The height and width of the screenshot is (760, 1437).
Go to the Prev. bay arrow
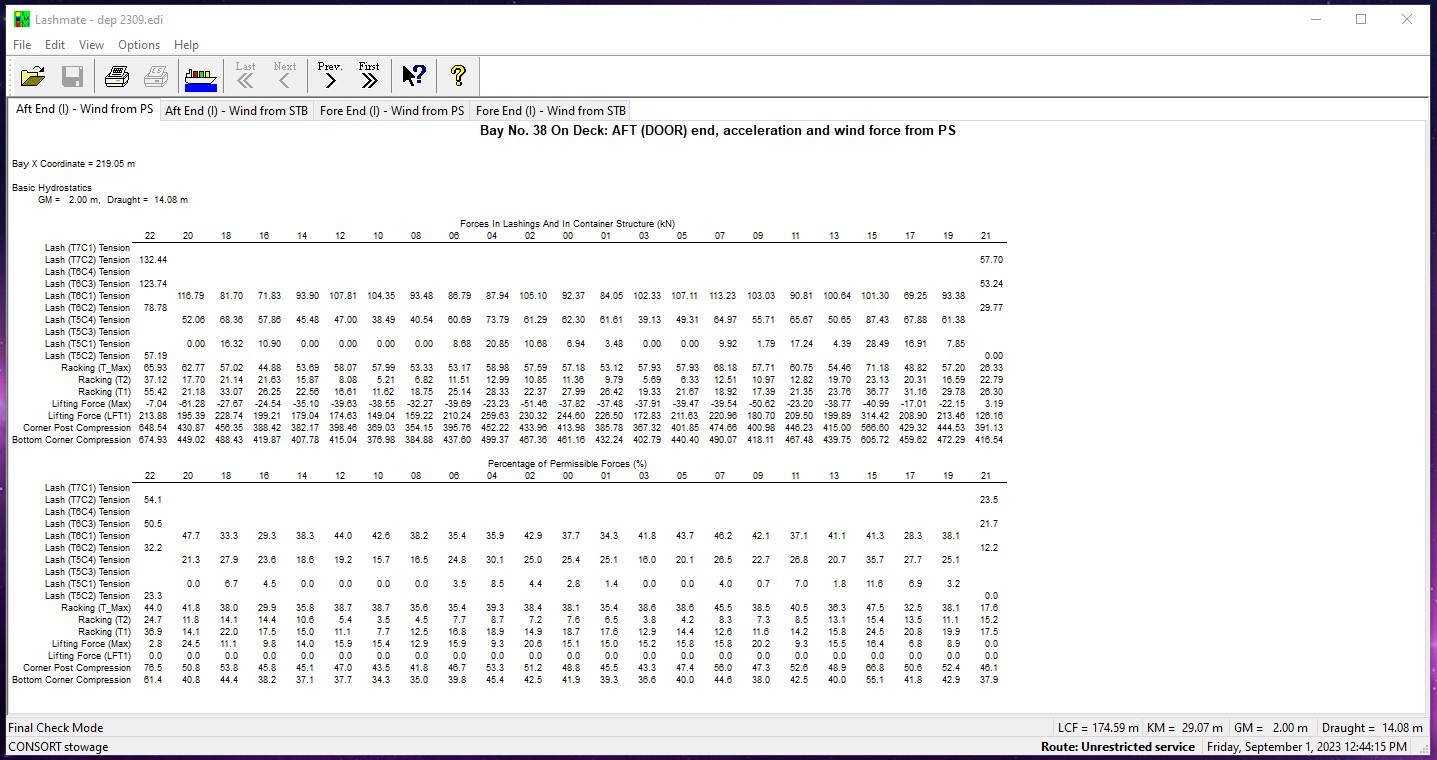click(329, 76)
